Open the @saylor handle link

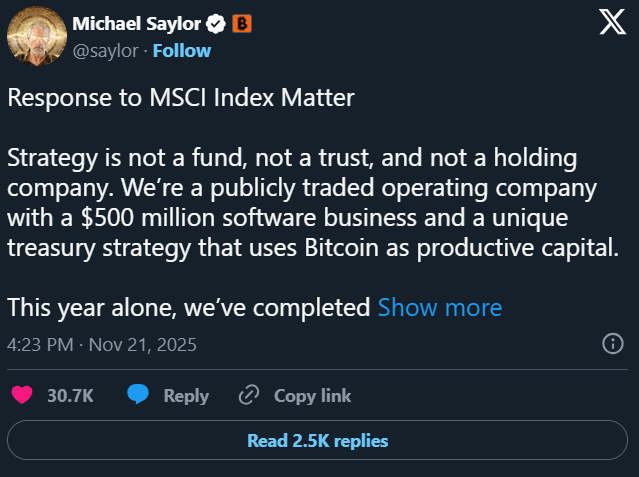click(105, 50)
